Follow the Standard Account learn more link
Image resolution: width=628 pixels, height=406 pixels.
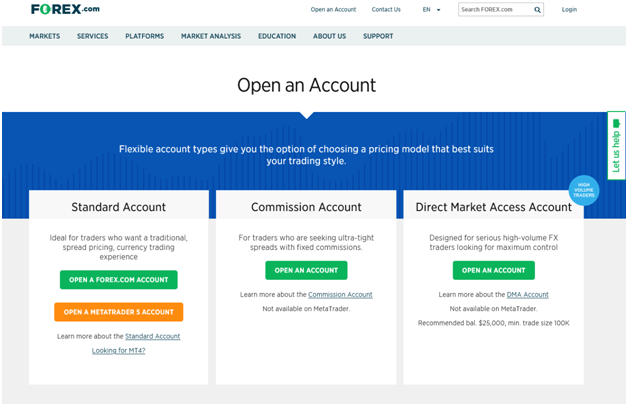tap(153, 336)
